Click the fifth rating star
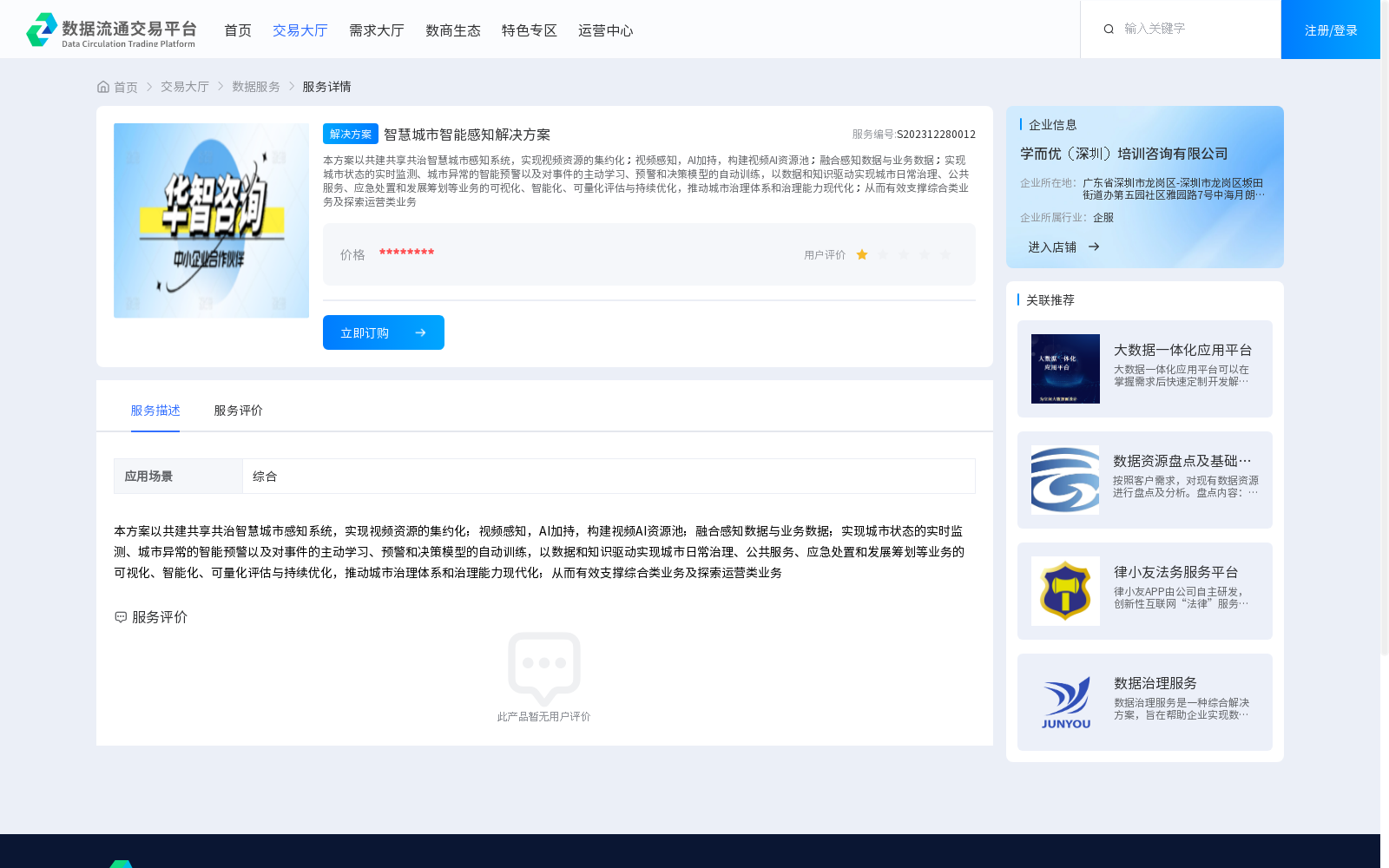The image size is (1389, 868). pyautogui.click(x=945, y=254)
